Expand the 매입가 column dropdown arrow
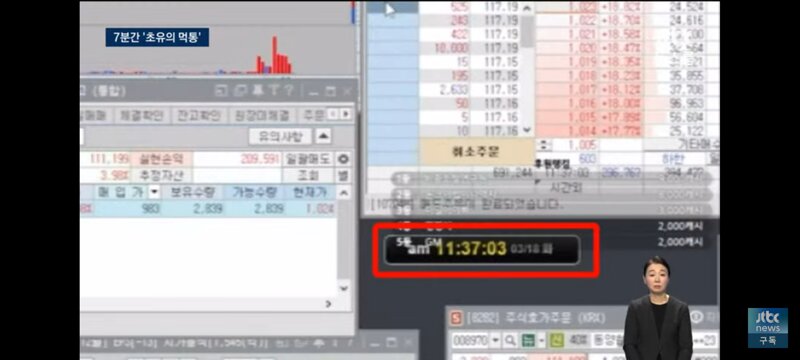The width and height of the screenshot is (800, 360). click(154, 192)
